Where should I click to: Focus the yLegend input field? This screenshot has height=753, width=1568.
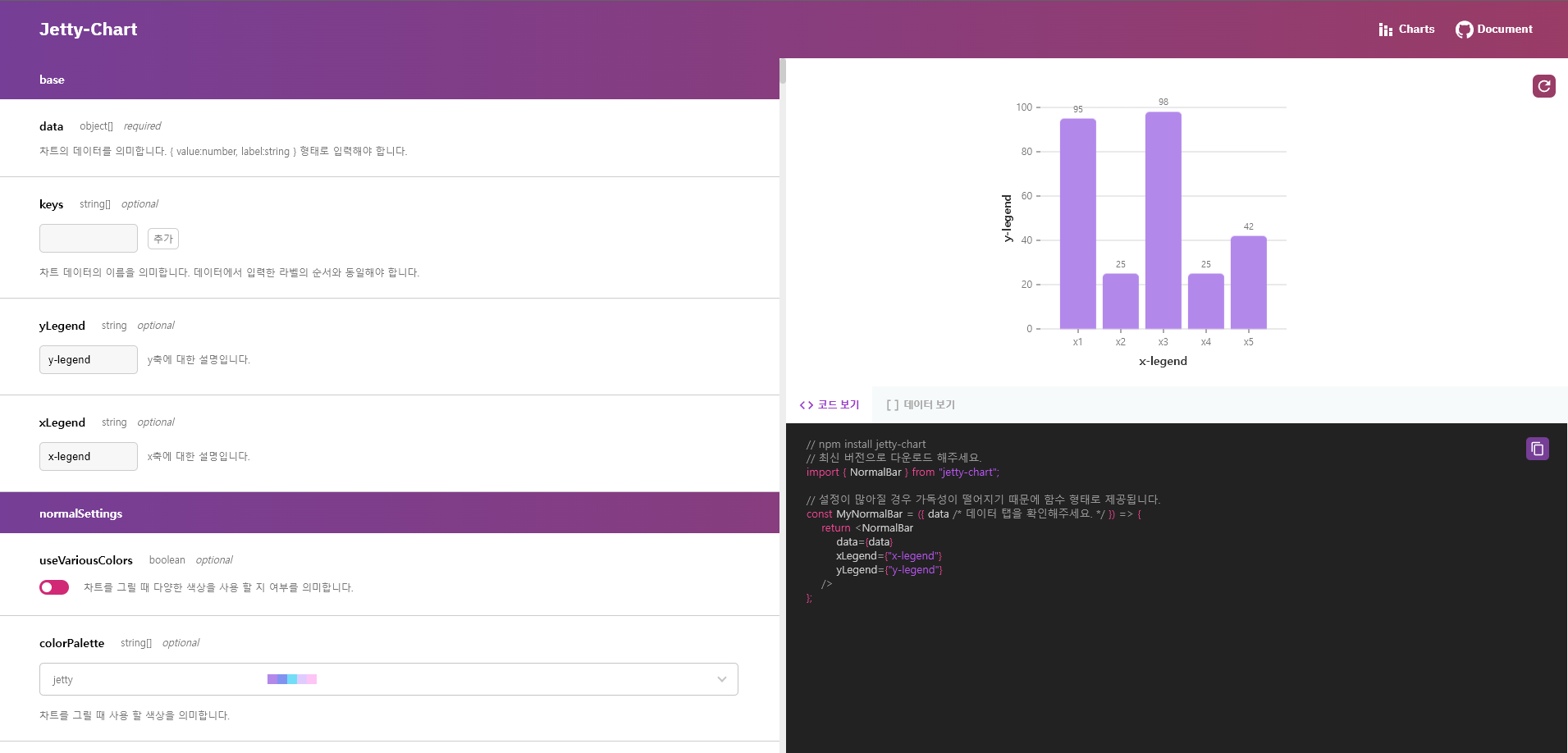[x=89, y=360]
